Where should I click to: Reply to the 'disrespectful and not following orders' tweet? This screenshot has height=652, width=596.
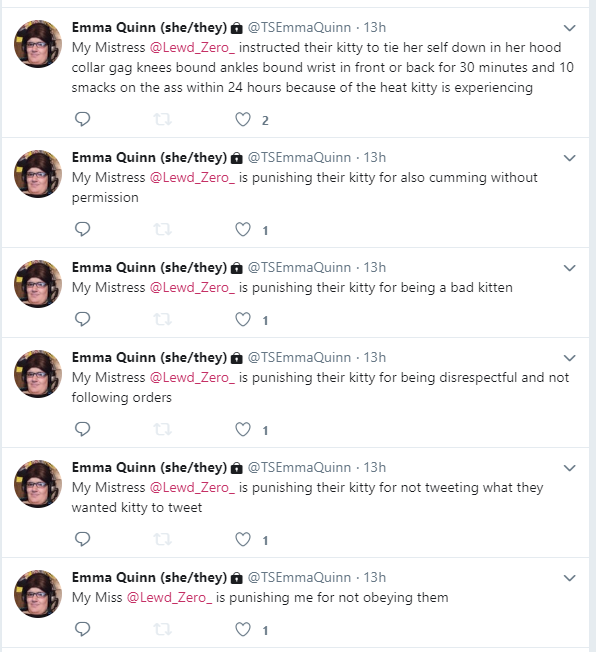pos(82,429)
